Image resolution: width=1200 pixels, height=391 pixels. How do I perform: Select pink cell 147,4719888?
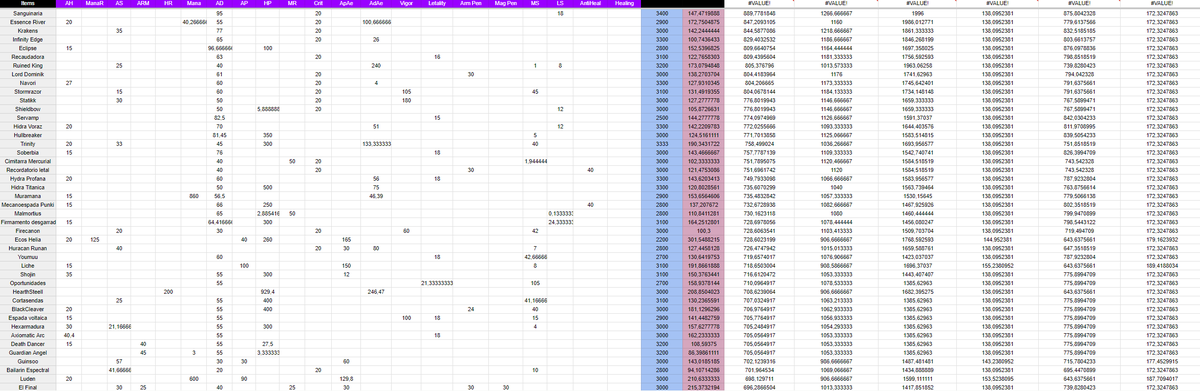704,13
